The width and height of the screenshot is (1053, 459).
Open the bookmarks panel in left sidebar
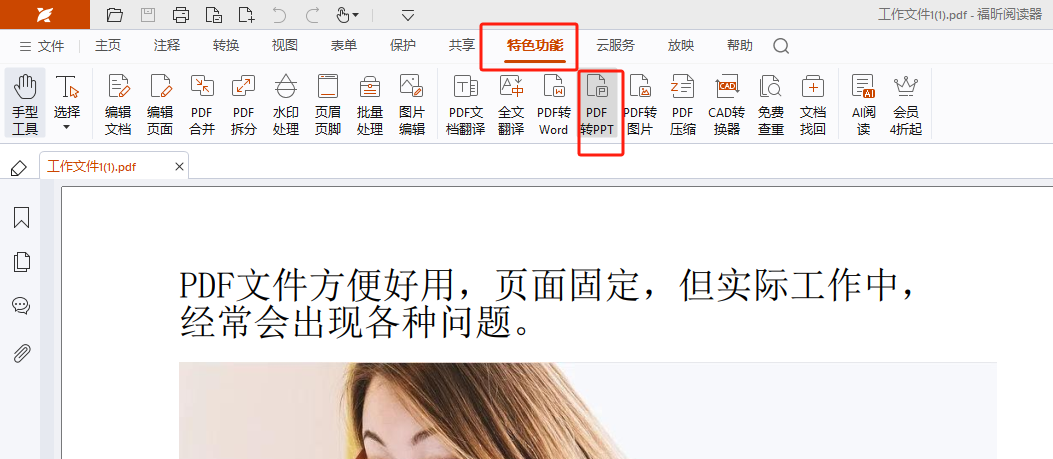[21, 218]
